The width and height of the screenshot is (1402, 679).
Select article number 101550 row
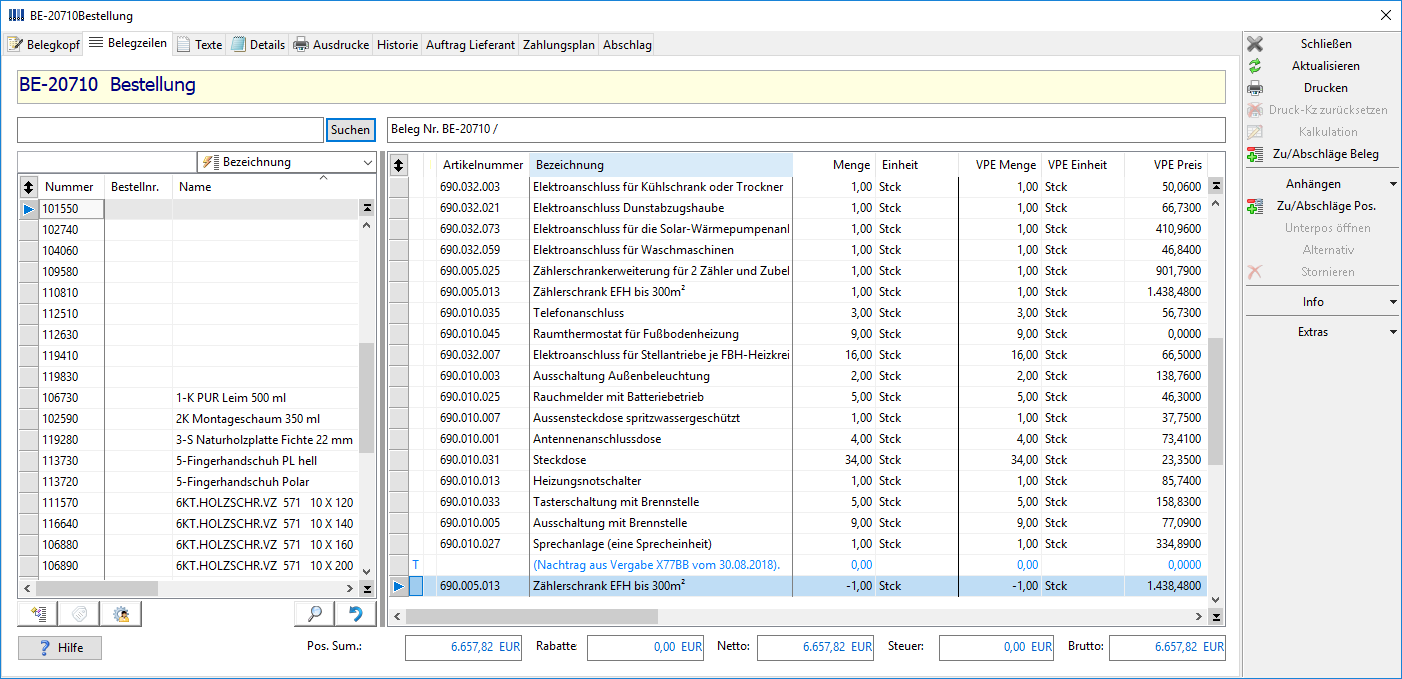pos(188,209)
